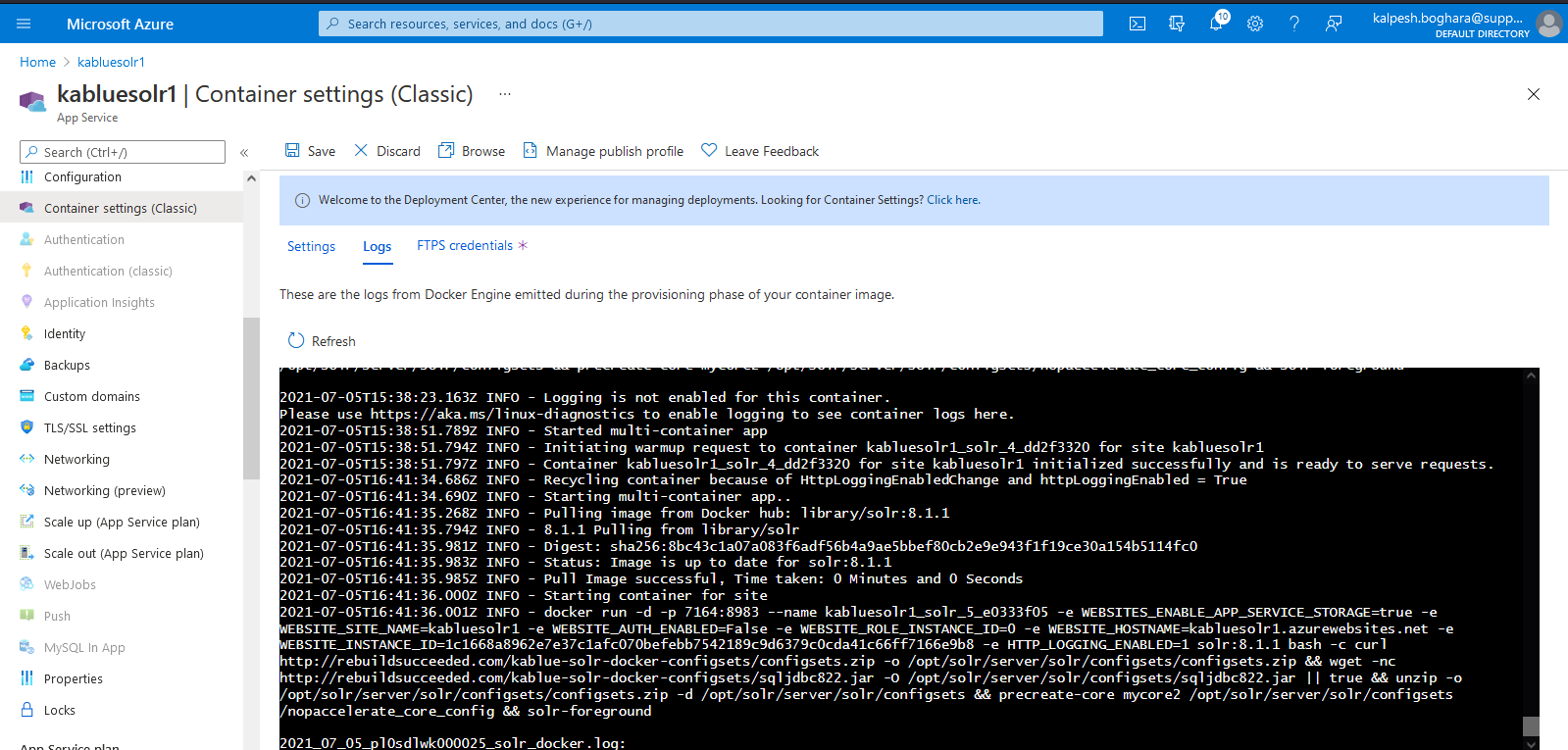1568x750 pixels.
Task: Click the TLS/SSL shield icon
Action: coord(27,427)
